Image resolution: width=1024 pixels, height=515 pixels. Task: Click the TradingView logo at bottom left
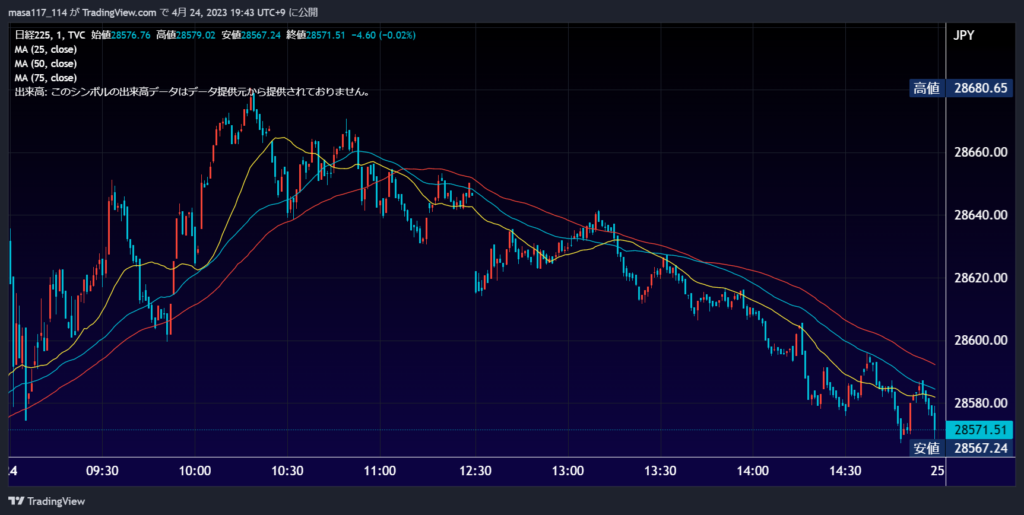(x=46, y=501)
